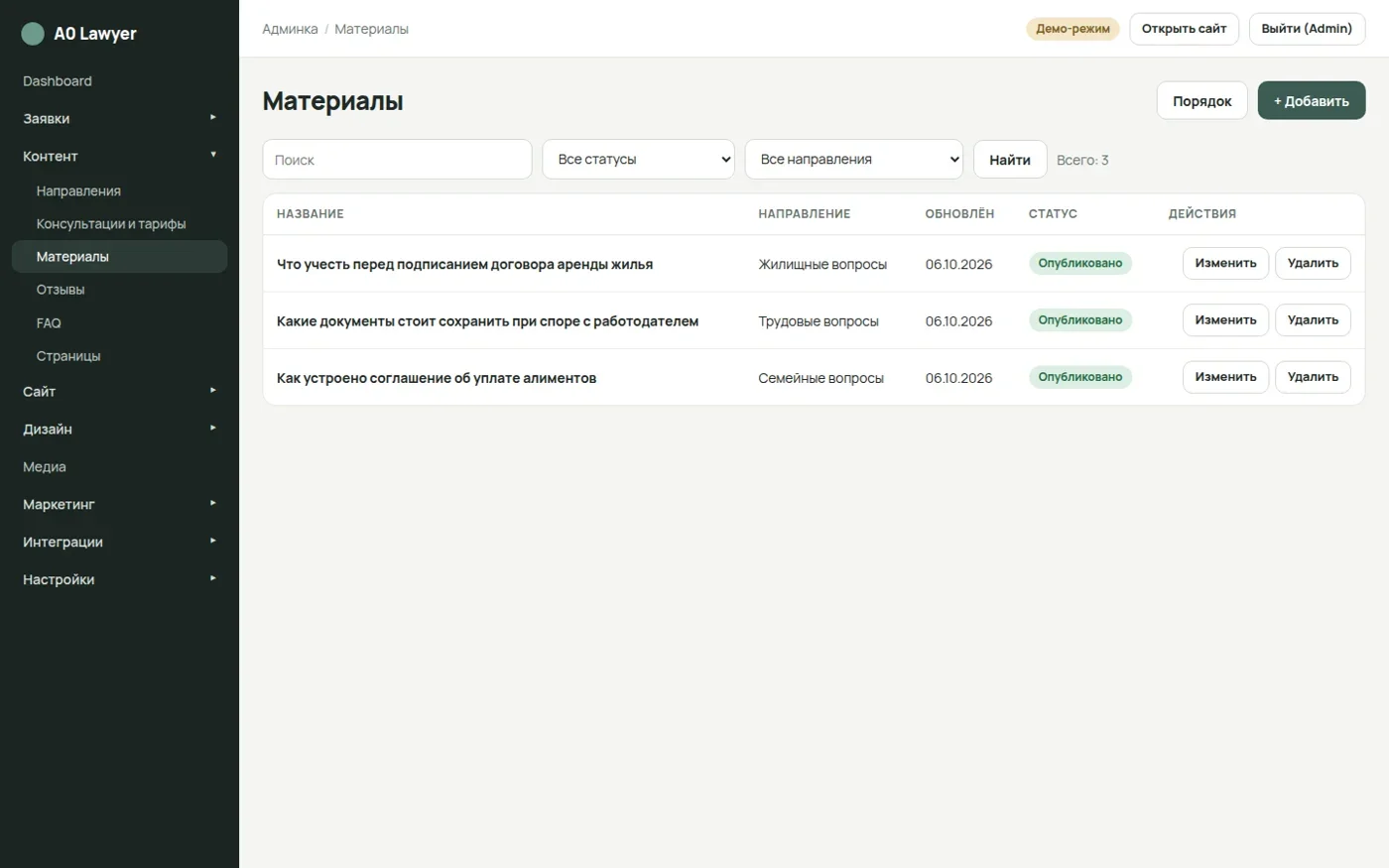Viewport: 1389px width, 868px height.
Task: Expand the Интеграции sidebar group
Action: (x=119, y=542)
